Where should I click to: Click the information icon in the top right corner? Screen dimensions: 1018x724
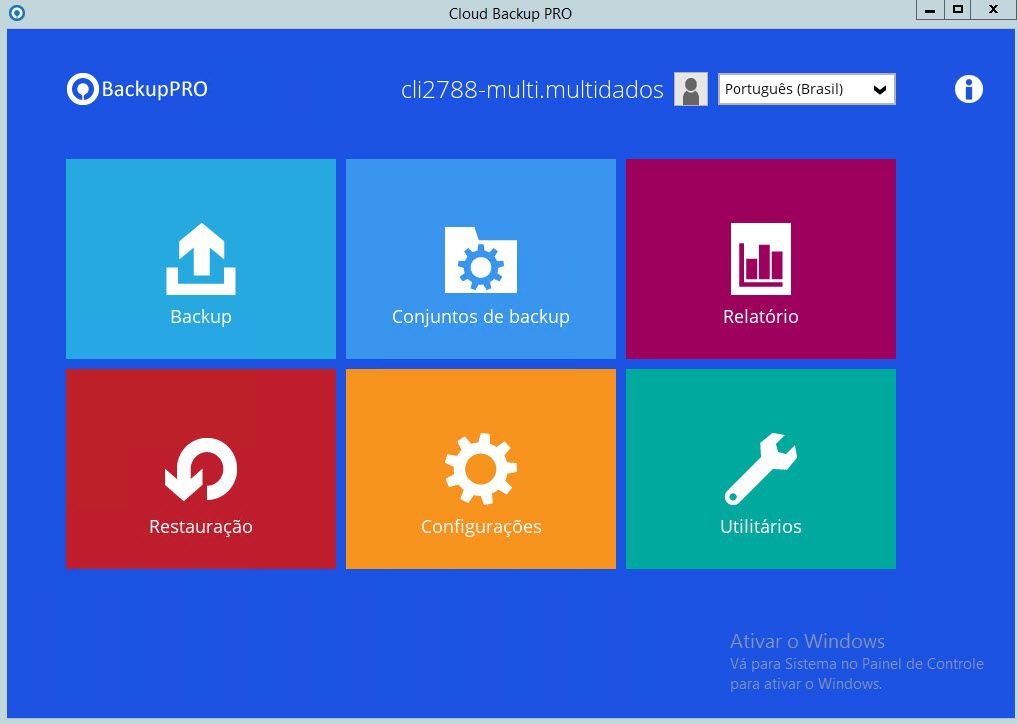coord(967,89)
